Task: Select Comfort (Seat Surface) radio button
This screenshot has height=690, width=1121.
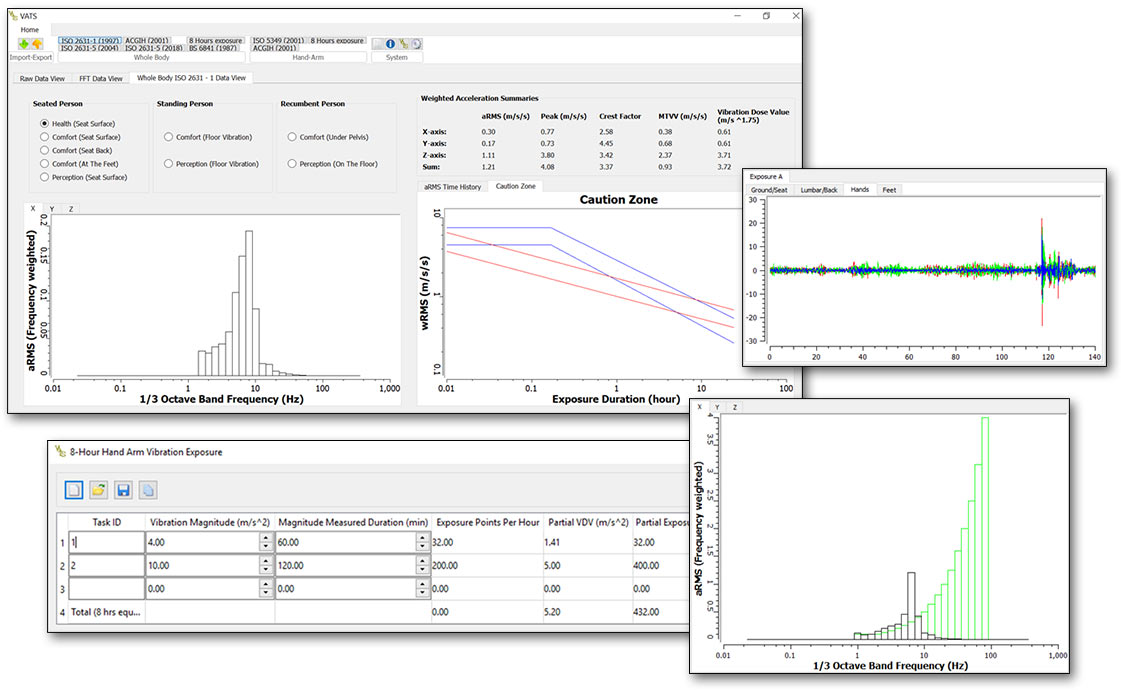Action: [x=44, y=137]
